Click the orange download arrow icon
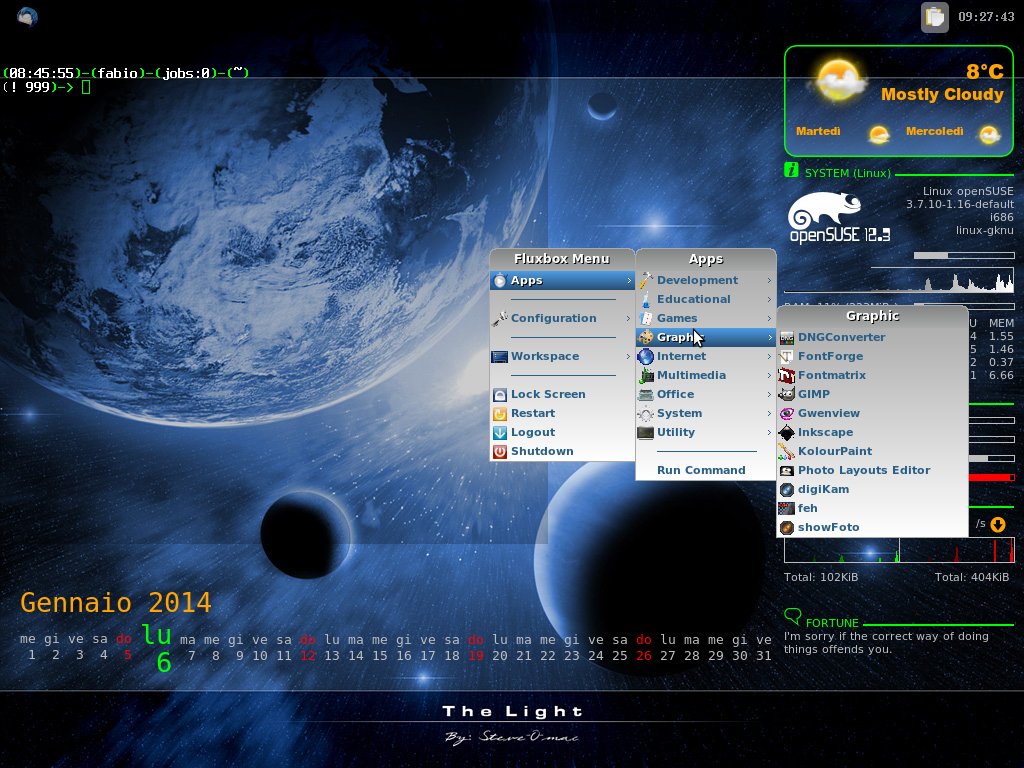 [998, 524]
